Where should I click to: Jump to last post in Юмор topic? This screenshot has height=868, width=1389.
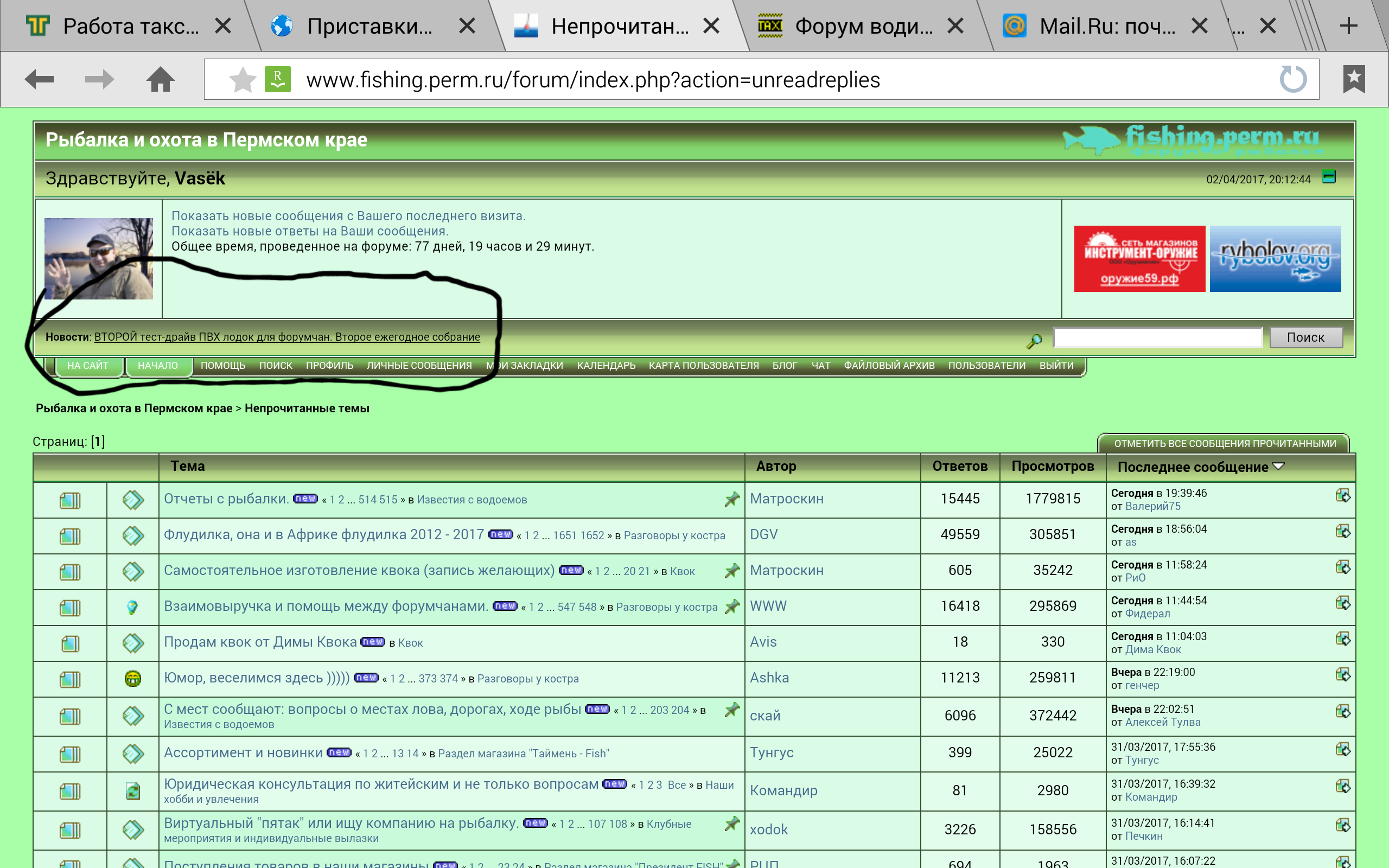point(1342,674)
